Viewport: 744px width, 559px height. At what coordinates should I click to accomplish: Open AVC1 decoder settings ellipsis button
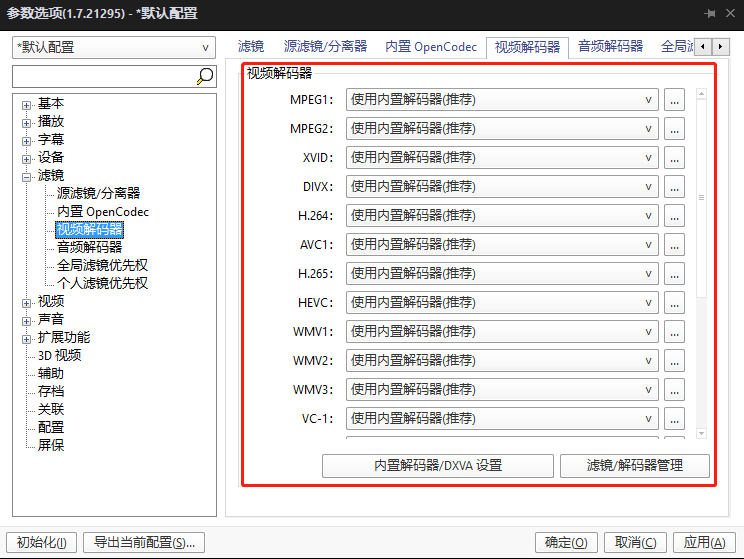pyautogui.click(x=674, y=245)
